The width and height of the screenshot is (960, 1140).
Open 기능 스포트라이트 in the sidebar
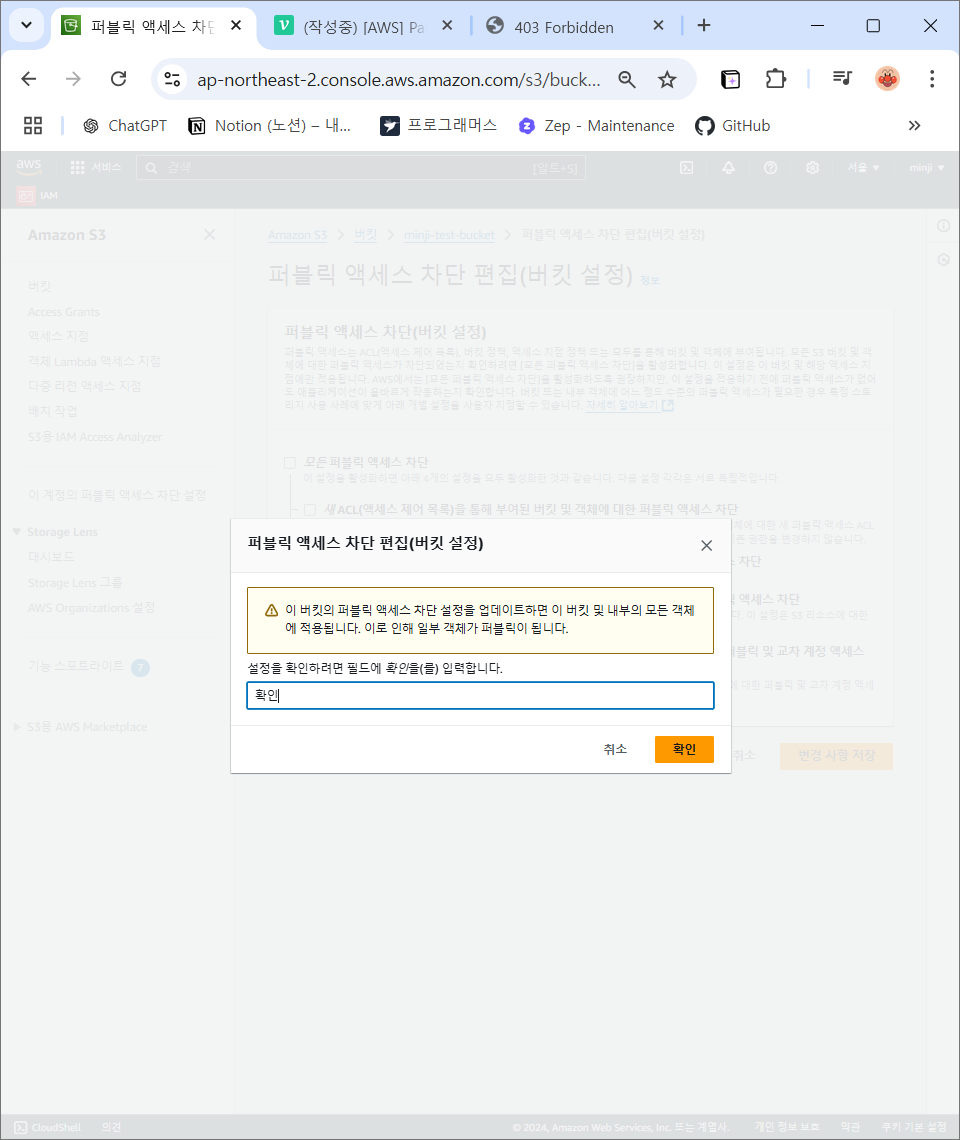coord(76,666)
